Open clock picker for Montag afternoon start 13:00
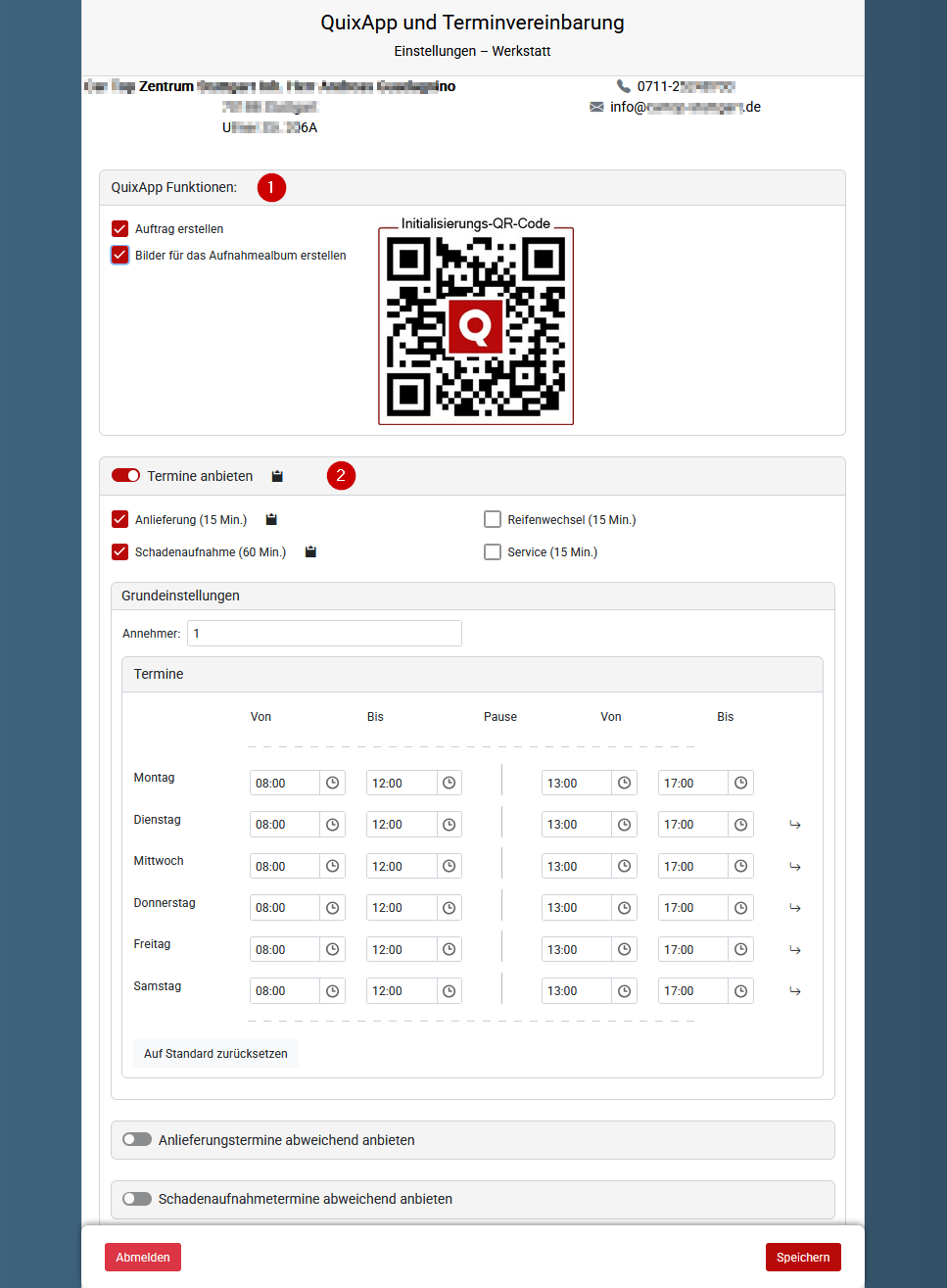Image resolution: width=947 pixels, height=1288 pixels. (625, 784)
